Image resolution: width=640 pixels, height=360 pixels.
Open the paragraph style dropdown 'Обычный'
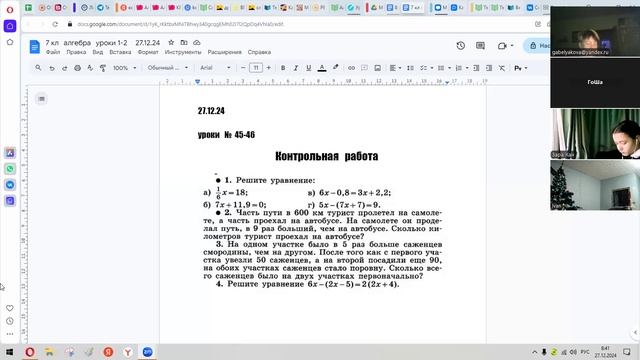point(168,68)
